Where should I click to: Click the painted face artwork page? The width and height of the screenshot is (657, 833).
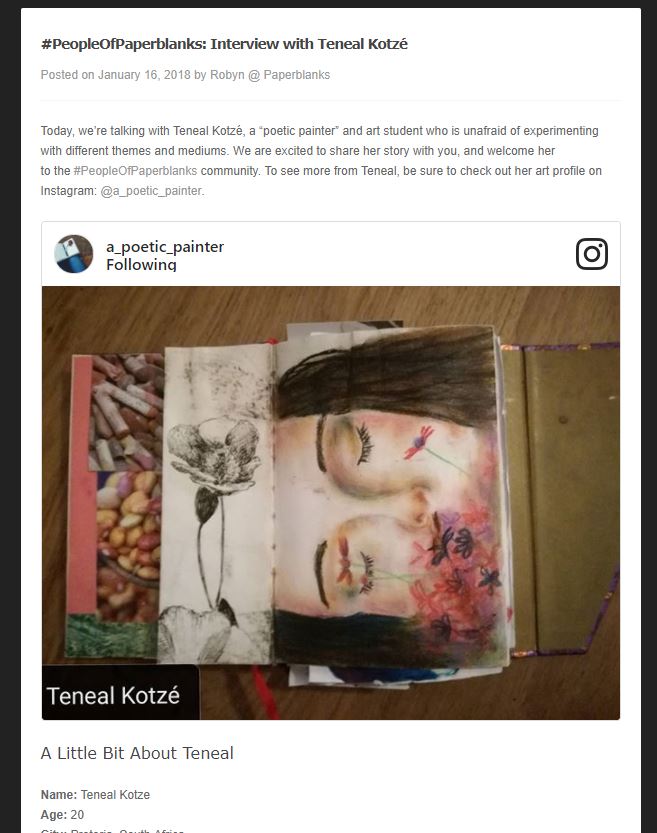point(390,500)
